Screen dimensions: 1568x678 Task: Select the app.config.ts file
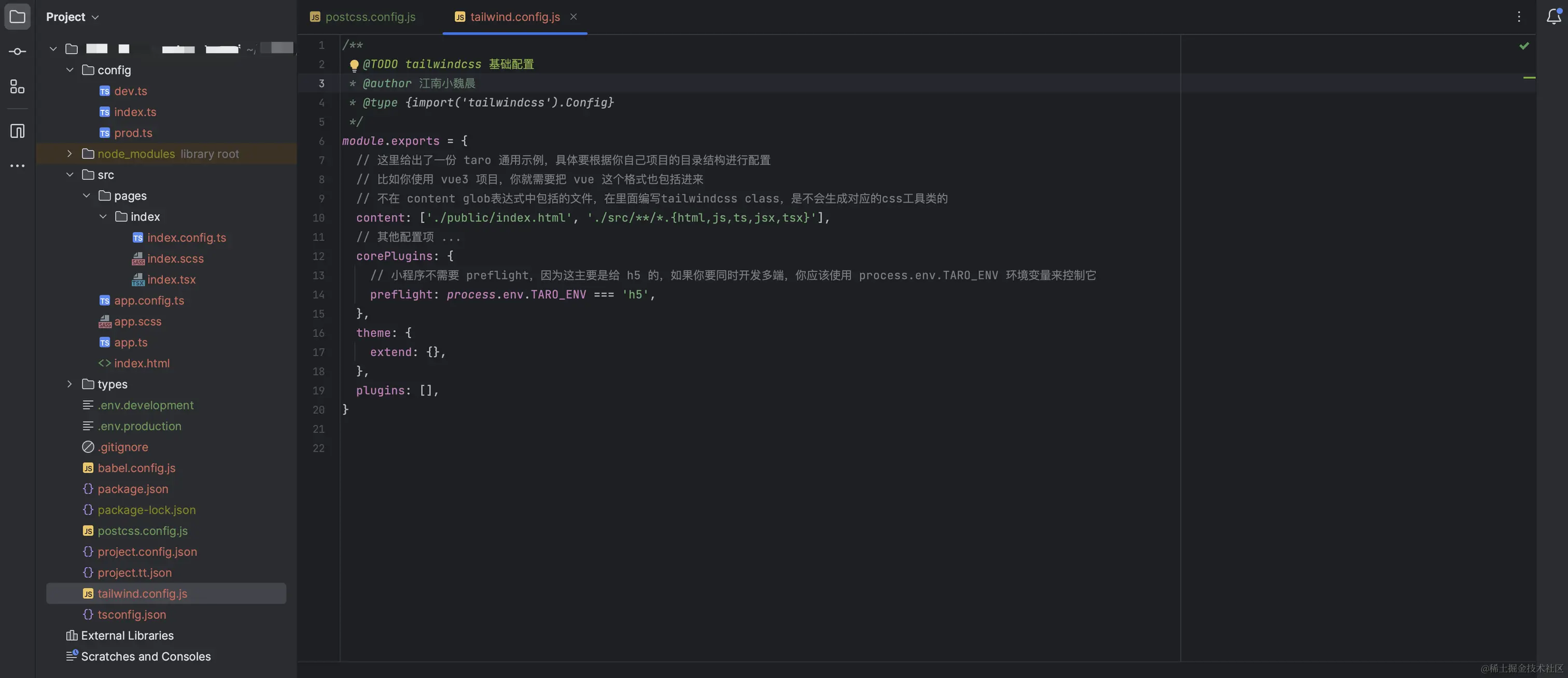148,300
